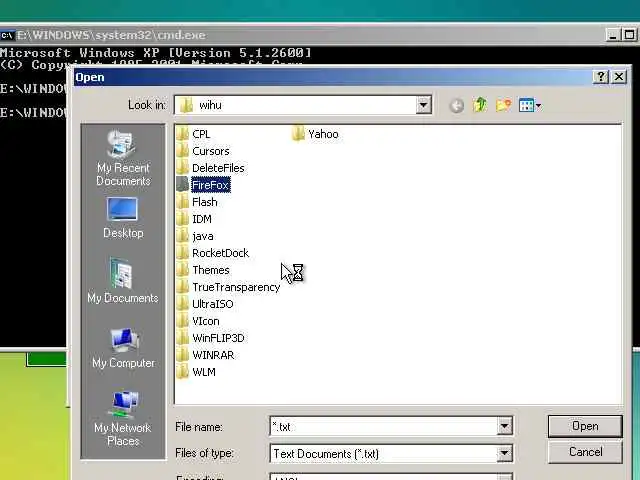The height and width of the screenshot is (480, 640).
Task: Click the dialog Help question mark button
Action: pyautogui.click(x=600, y=77)
